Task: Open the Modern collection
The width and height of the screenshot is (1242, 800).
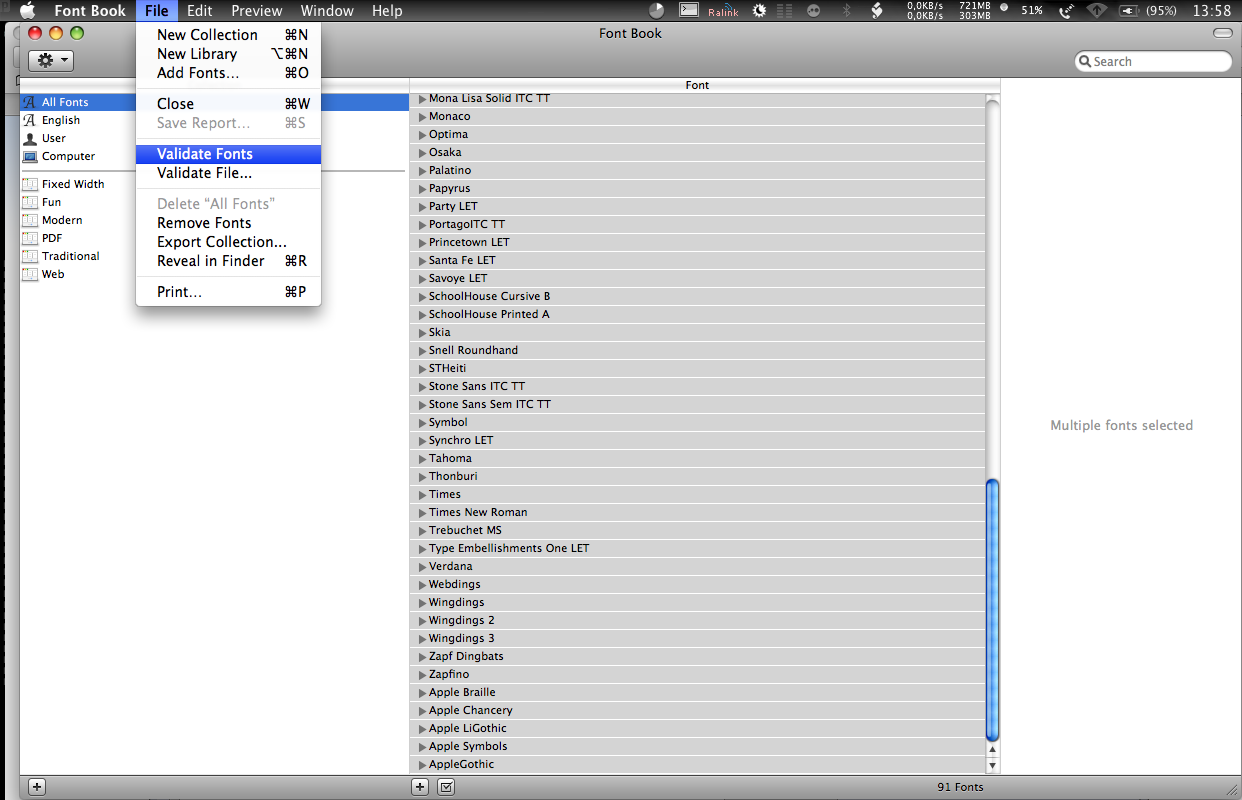Action: (61, 220)
